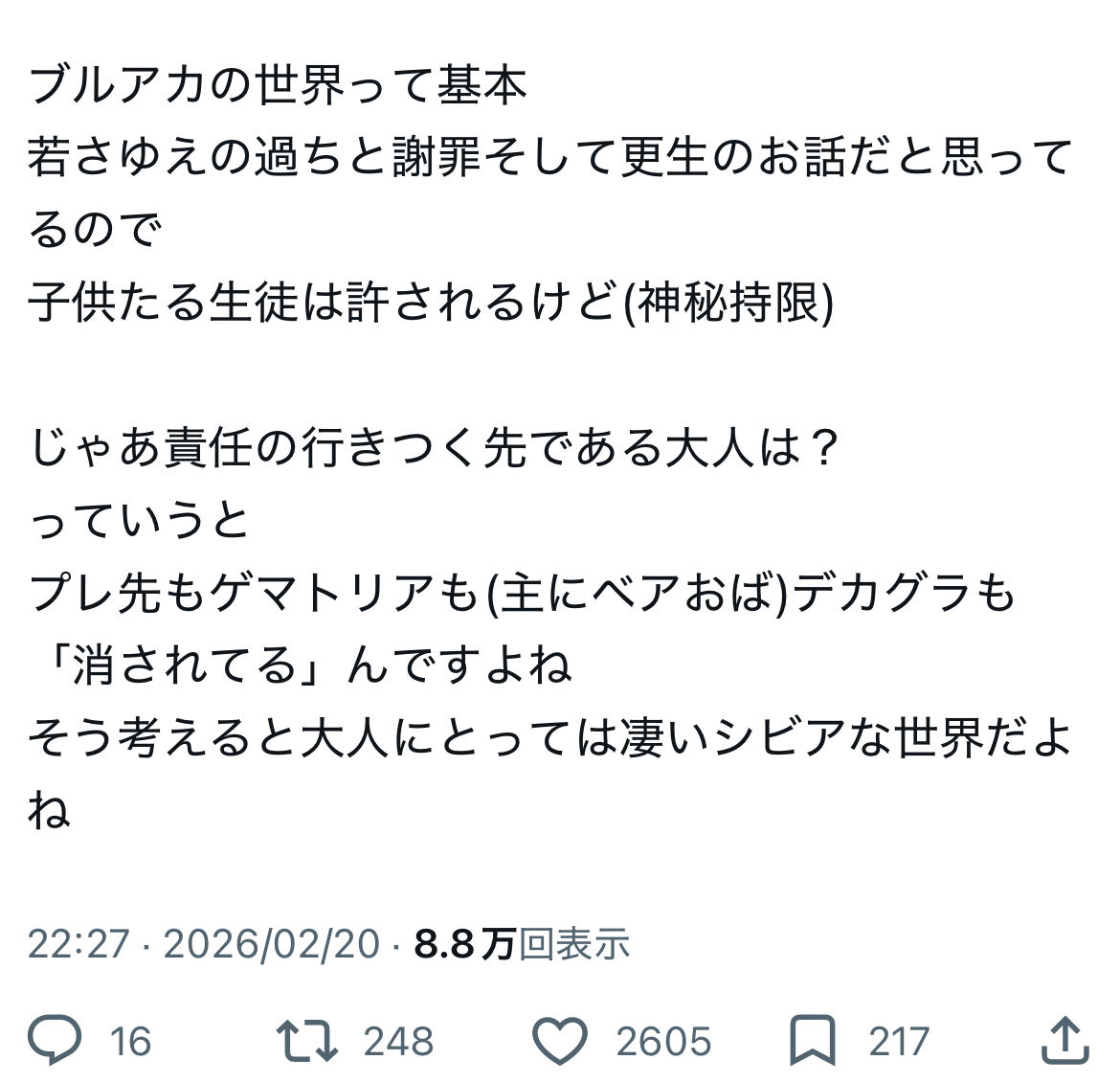Click the 回表示 views label
The width and height of the screenshot is (1120, 1082).
click(574, 944)
